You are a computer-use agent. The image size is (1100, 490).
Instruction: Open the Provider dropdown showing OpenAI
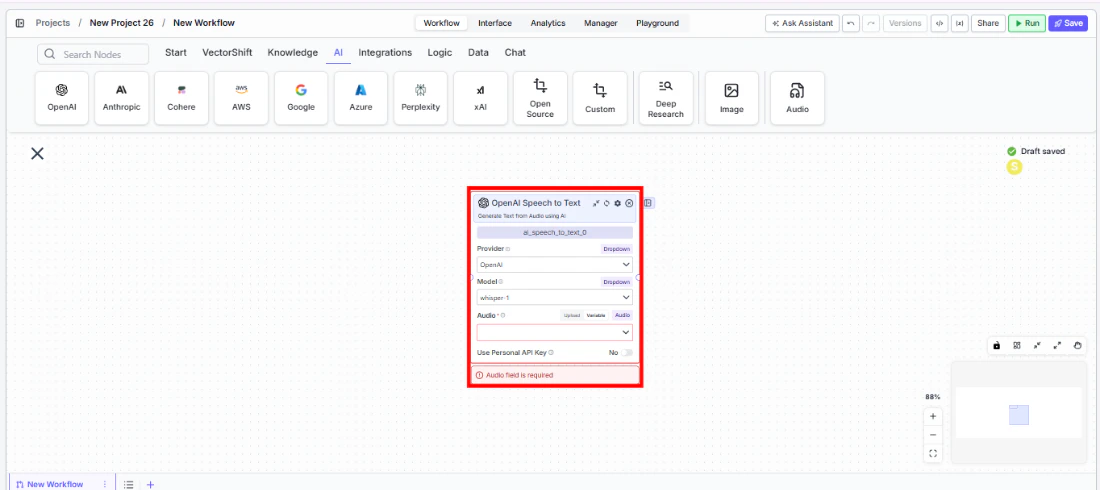point(555,265)
